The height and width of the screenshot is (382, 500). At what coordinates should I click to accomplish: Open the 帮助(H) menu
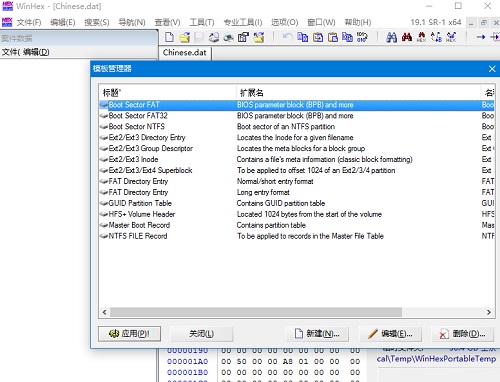point(358,22)
